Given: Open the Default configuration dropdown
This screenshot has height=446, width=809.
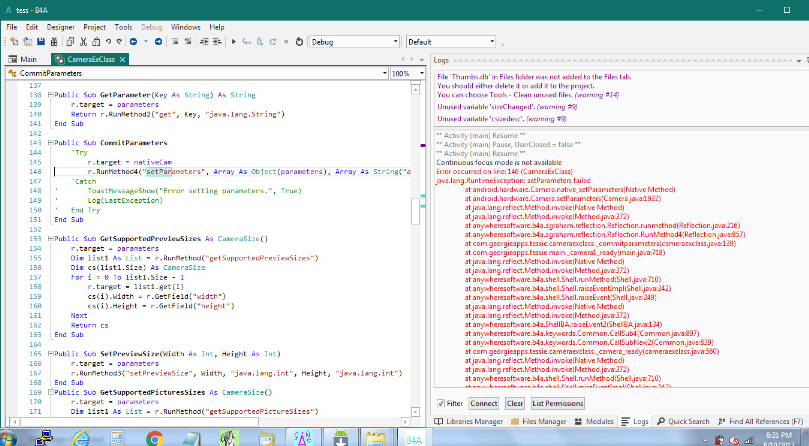Looking at the screenshot, I should [490, 42].
